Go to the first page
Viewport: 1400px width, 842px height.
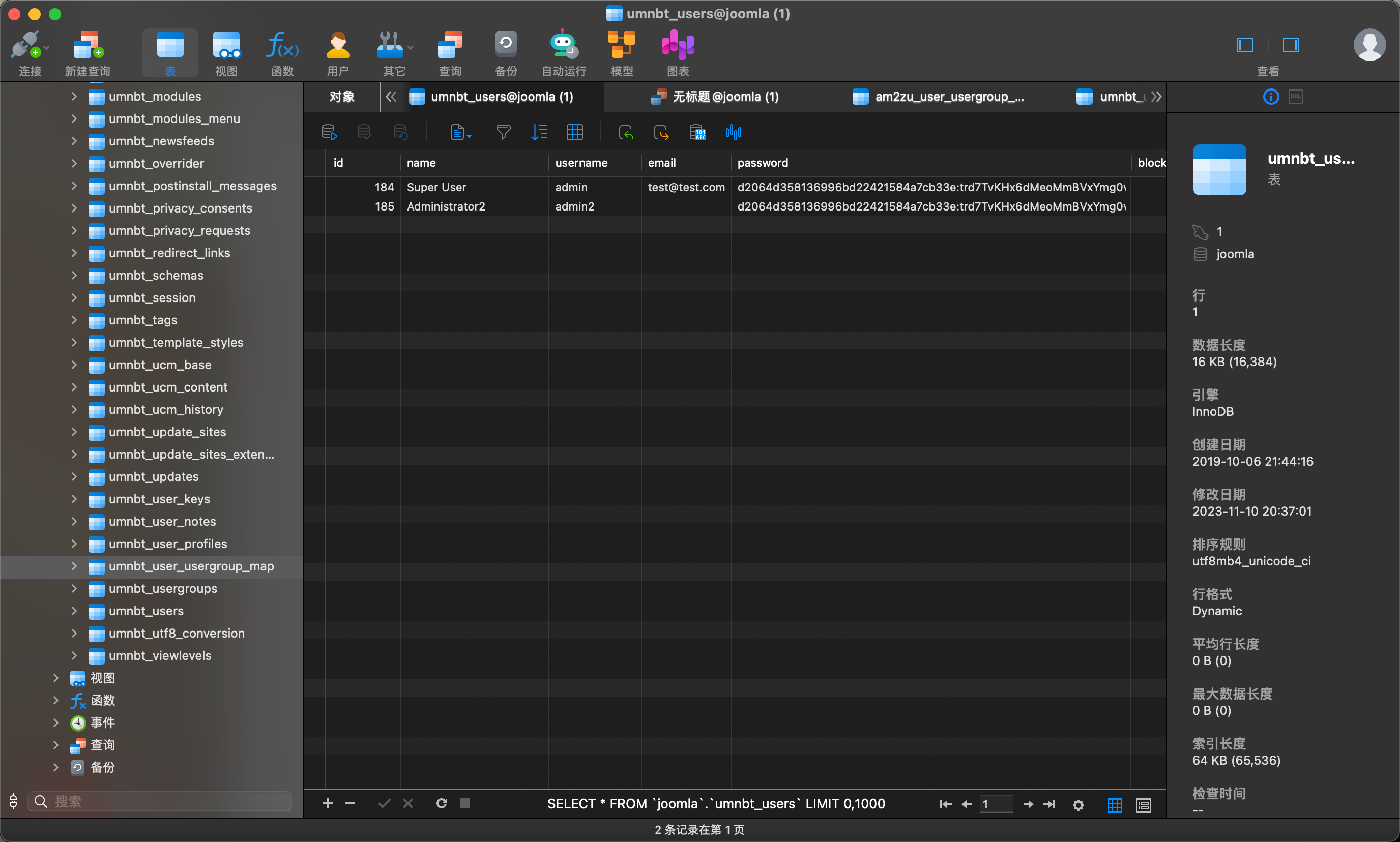coord(946,804)
